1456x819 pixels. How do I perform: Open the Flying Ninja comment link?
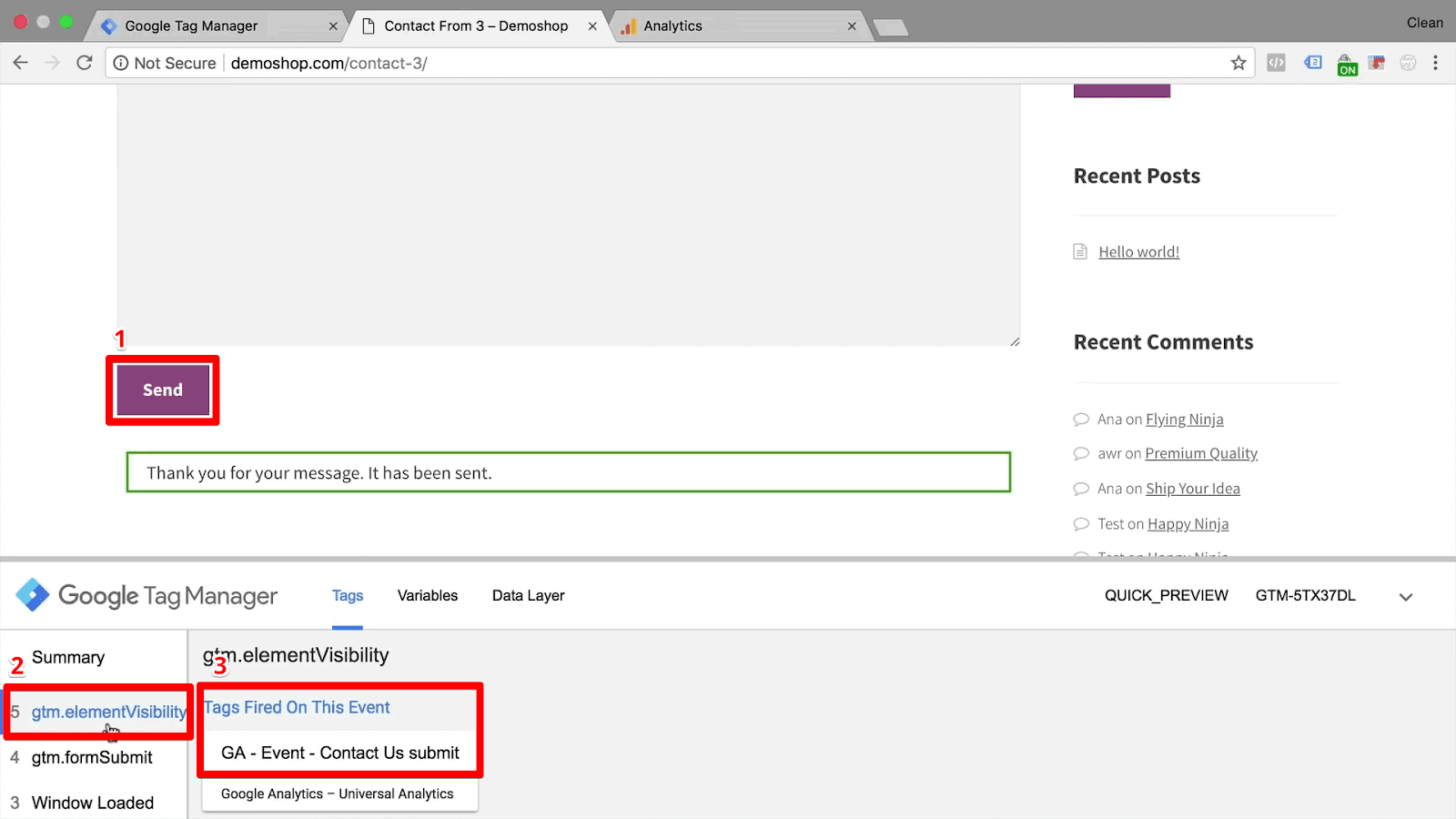[x=1184, y=419]
